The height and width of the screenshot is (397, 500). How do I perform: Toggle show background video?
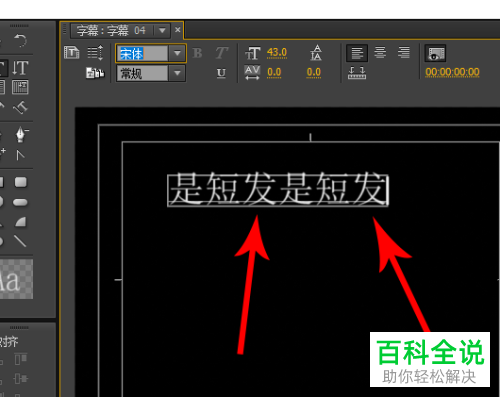point(435,53)
